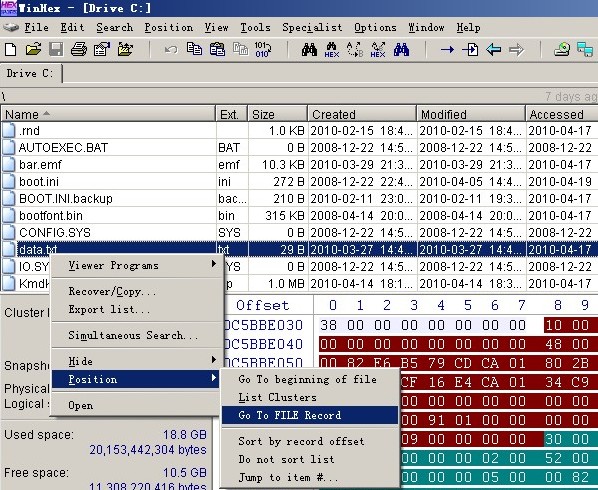Viewport: 598px width, 490px height.
Task: Select the BOOT.INI.backup file row
Action: click(299, 199)
